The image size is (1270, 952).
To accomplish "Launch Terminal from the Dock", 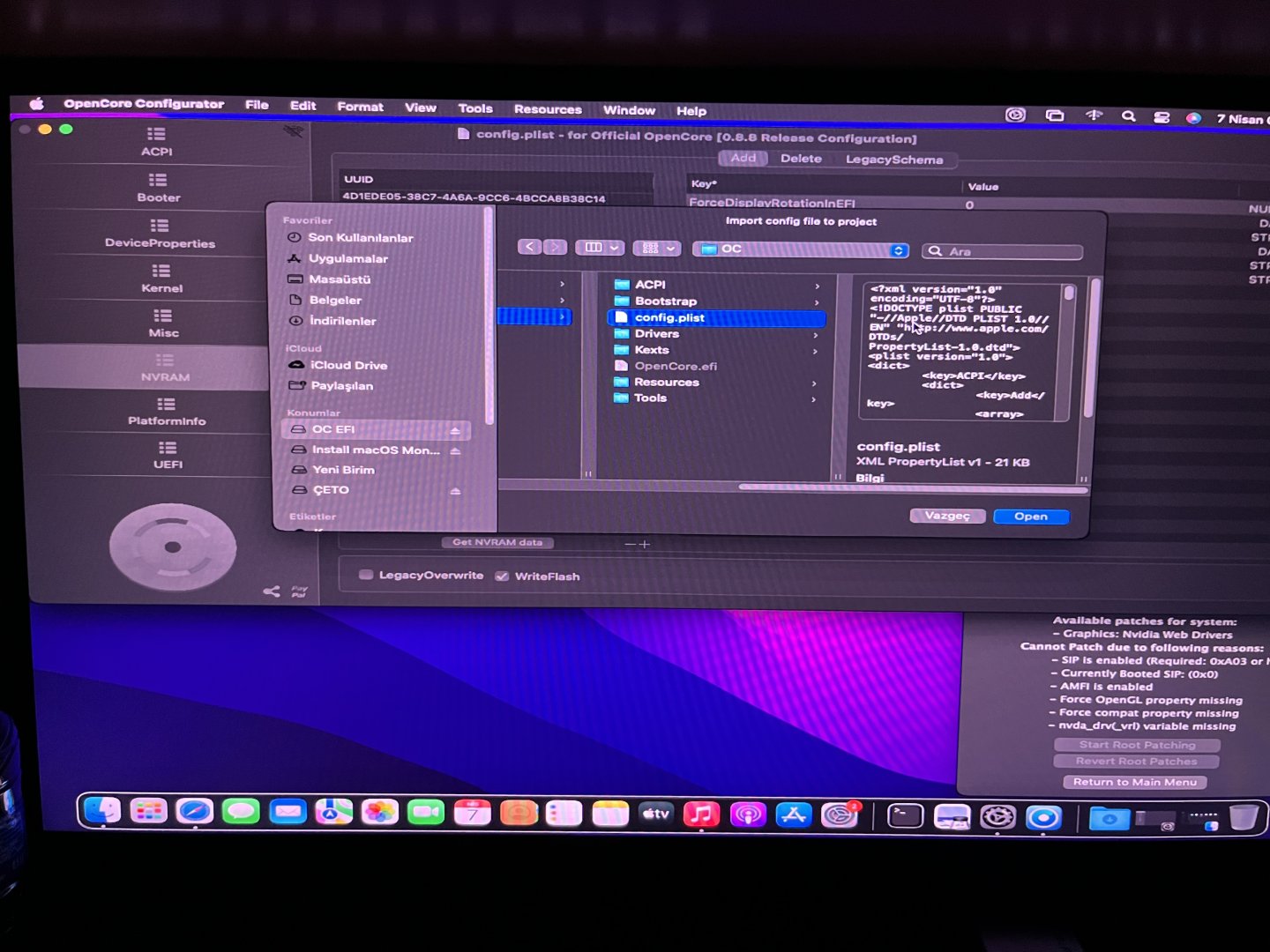I will pyautogui.click(x=906, y=816).
